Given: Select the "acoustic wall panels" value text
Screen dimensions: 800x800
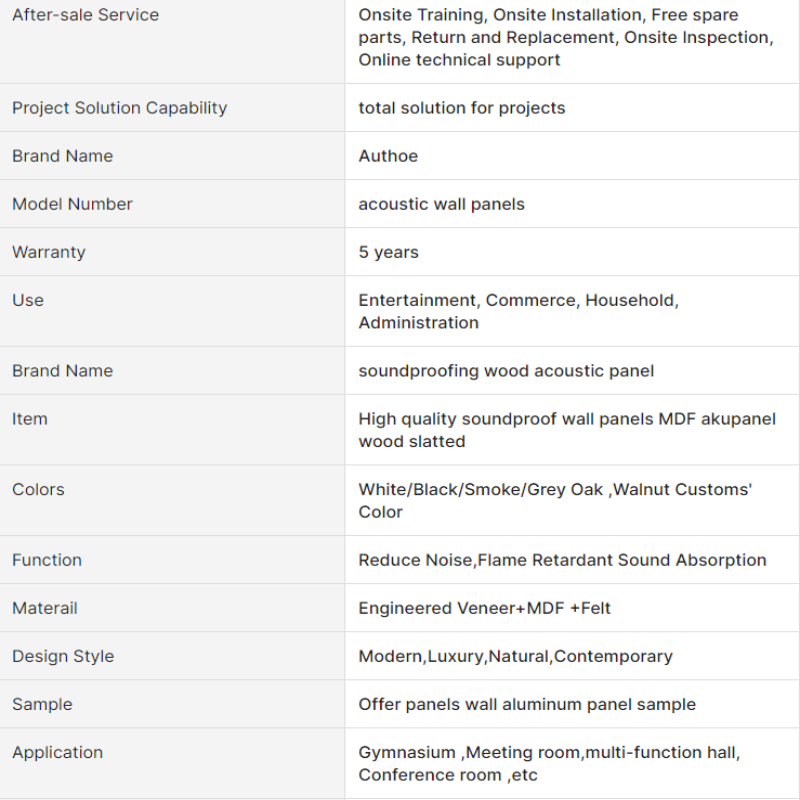Looking at the screenshot, I should [441, 204].
